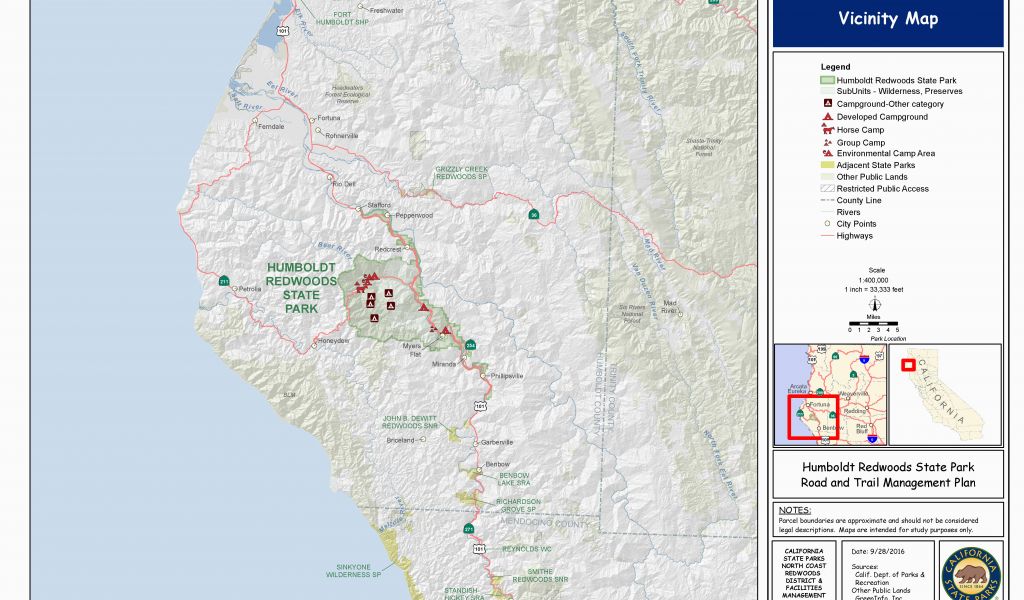This screenshot has width=1024, height=600.
Task: Click the Richardson Grove SP label
Action: 518,505
